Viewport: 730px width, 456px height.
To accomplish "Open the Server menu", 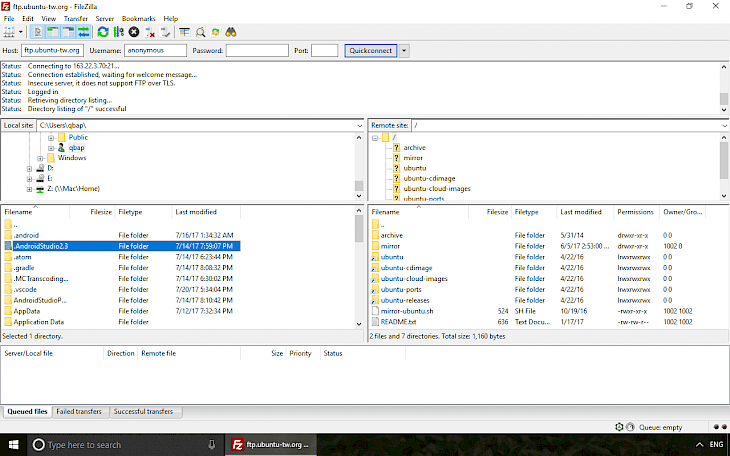I will tap(105, 19).
